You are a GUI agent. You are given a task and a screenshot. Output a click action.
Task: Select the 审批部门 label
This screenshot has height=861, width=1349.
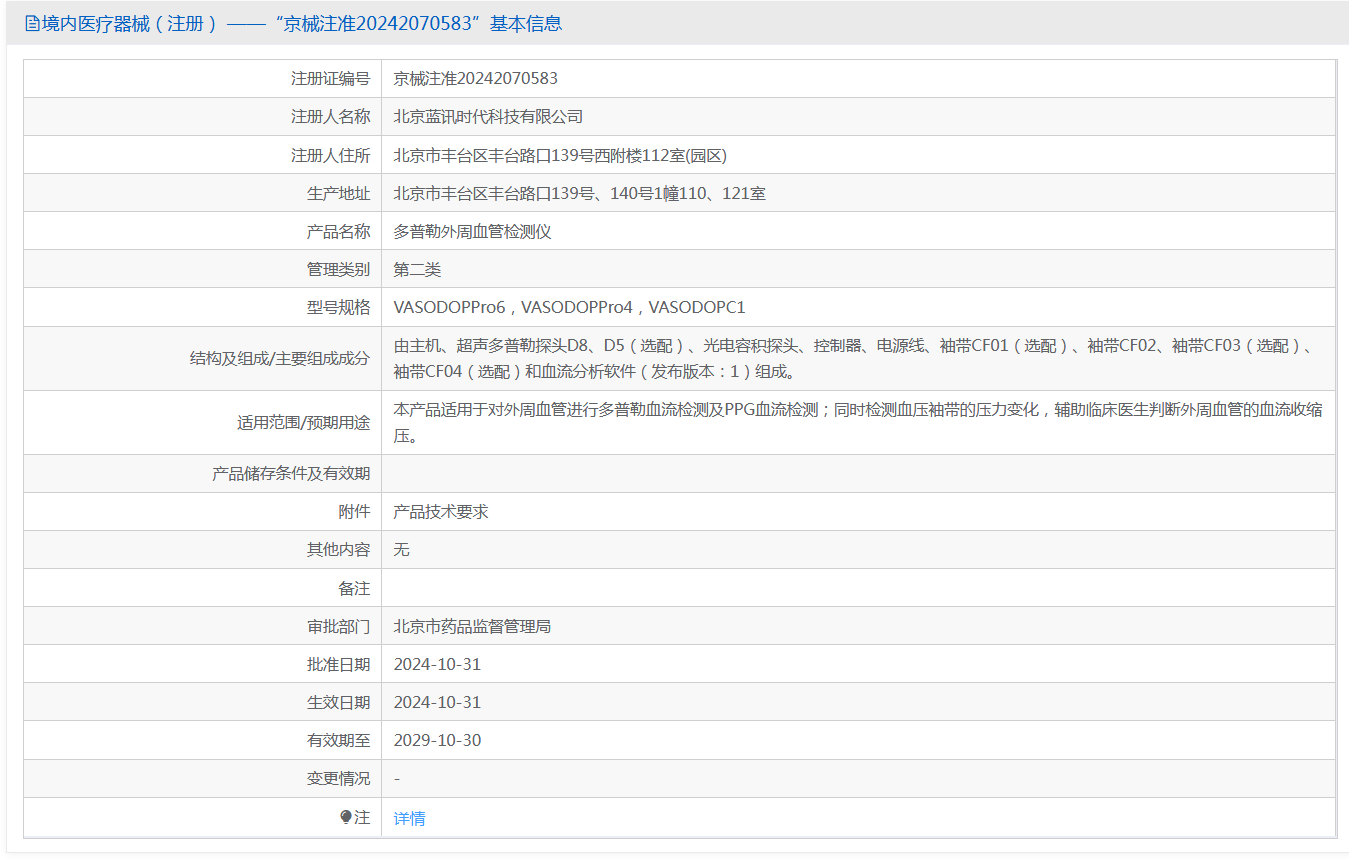338,626
